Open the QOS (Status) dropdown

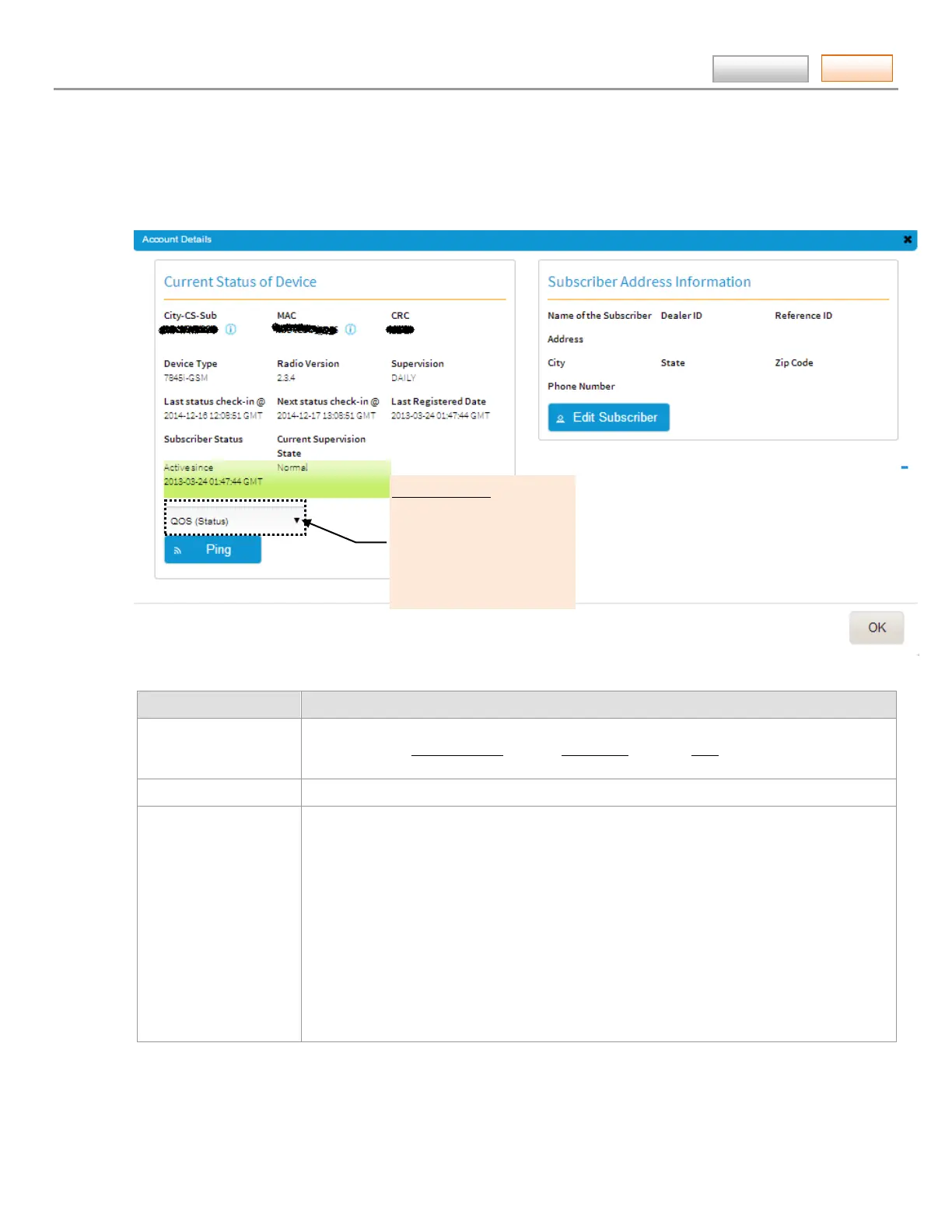pyautogui.click(x=235, y=521)
